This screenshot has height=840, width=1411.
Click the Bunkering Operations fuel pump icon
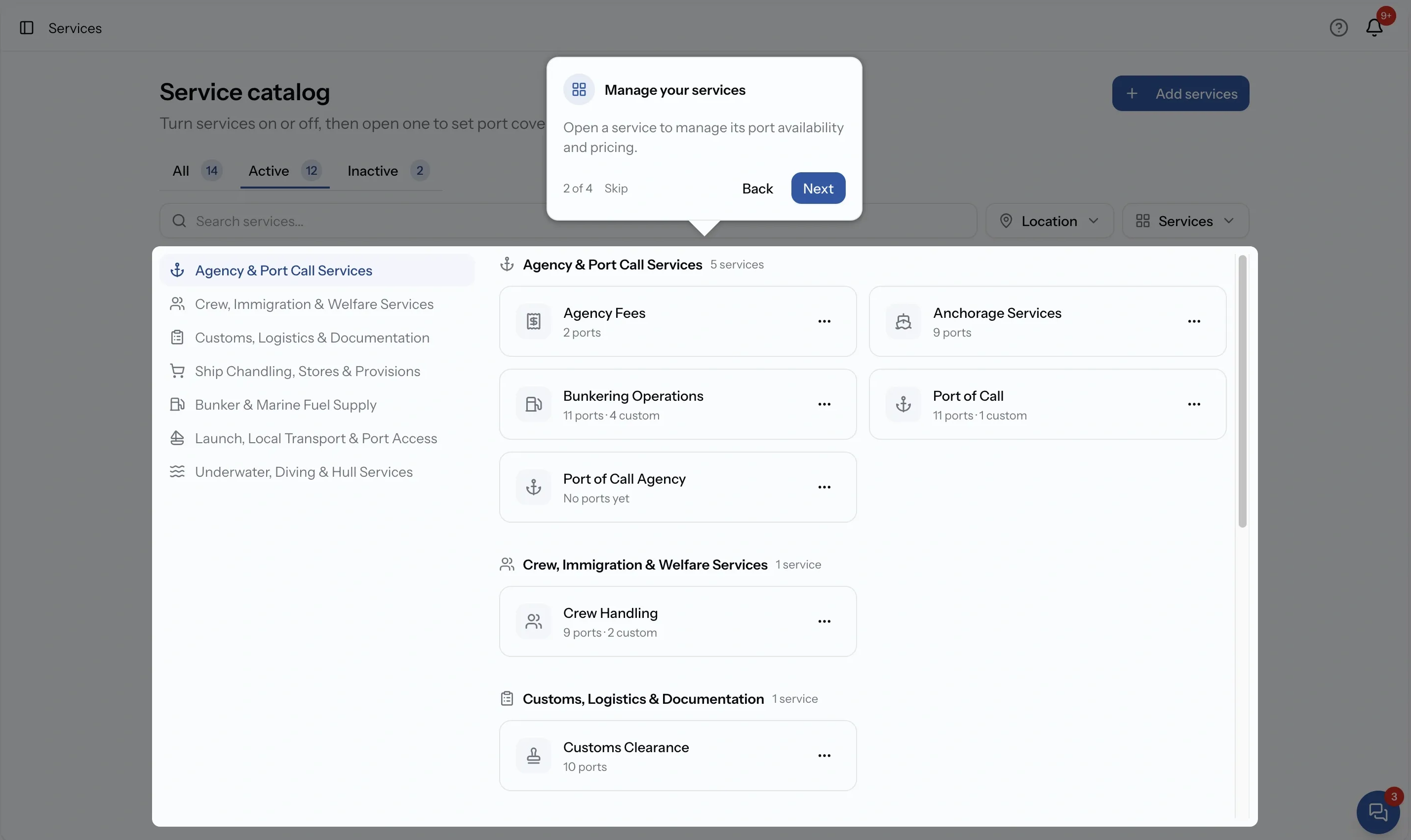(x=533, y=404)
